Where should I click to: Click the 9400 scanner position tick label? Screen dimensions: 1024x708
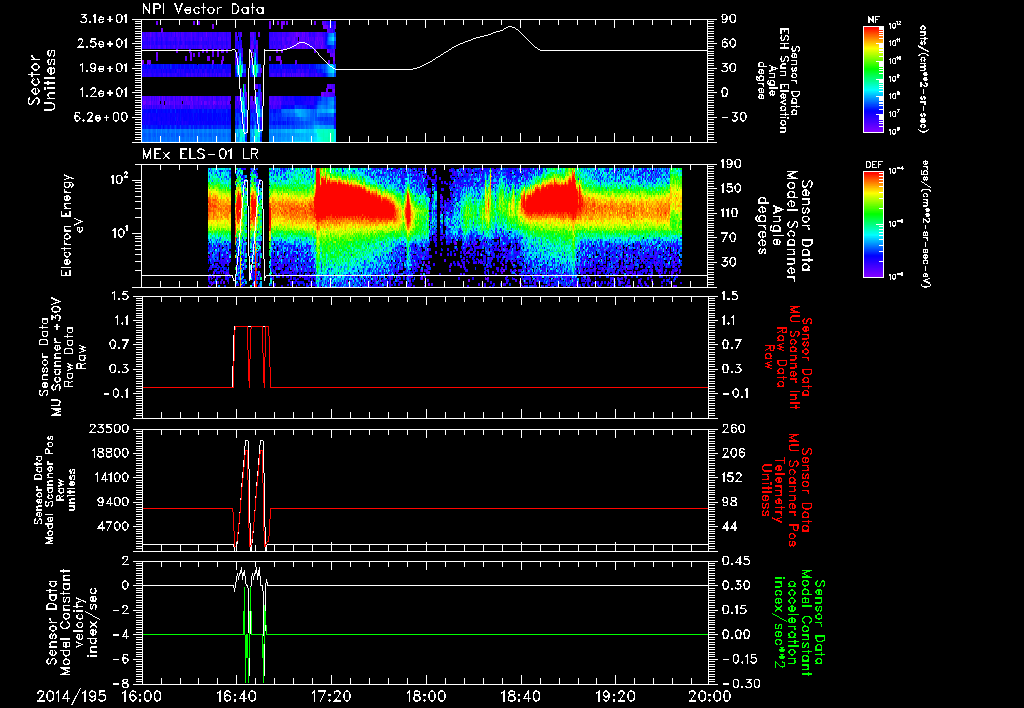pyautogui.click(x=114, y=502)
